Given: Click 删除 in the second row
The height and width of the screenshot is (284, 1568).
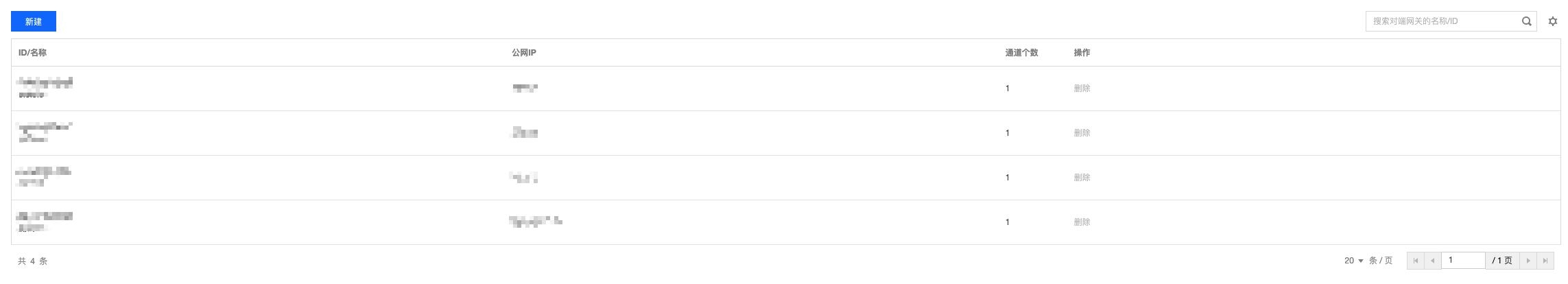Looking at the screenshot, I should pos(1082,133).
